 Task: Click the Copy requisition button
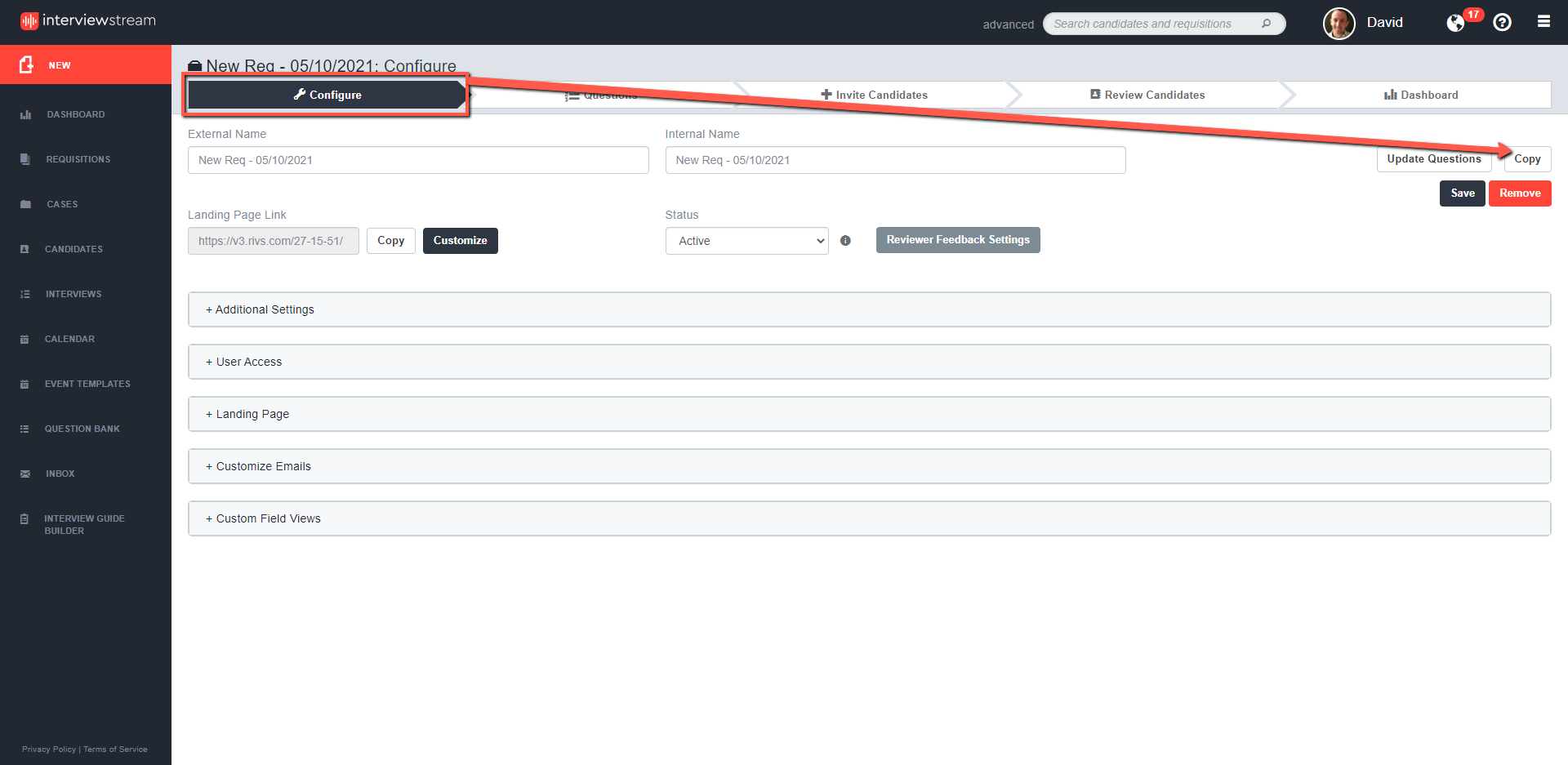(x=1527, y=159)
